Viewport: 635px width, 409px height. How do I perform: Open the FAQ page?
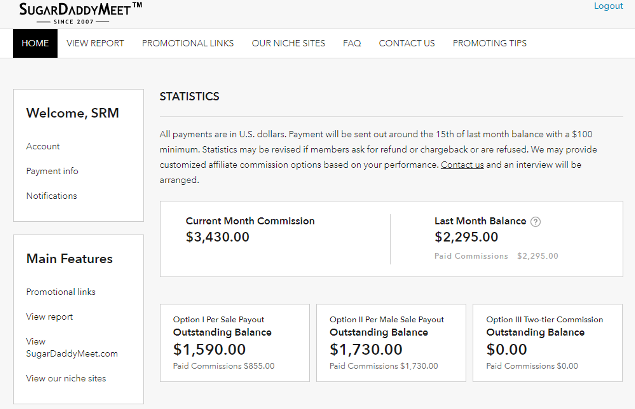coord(352,43)
